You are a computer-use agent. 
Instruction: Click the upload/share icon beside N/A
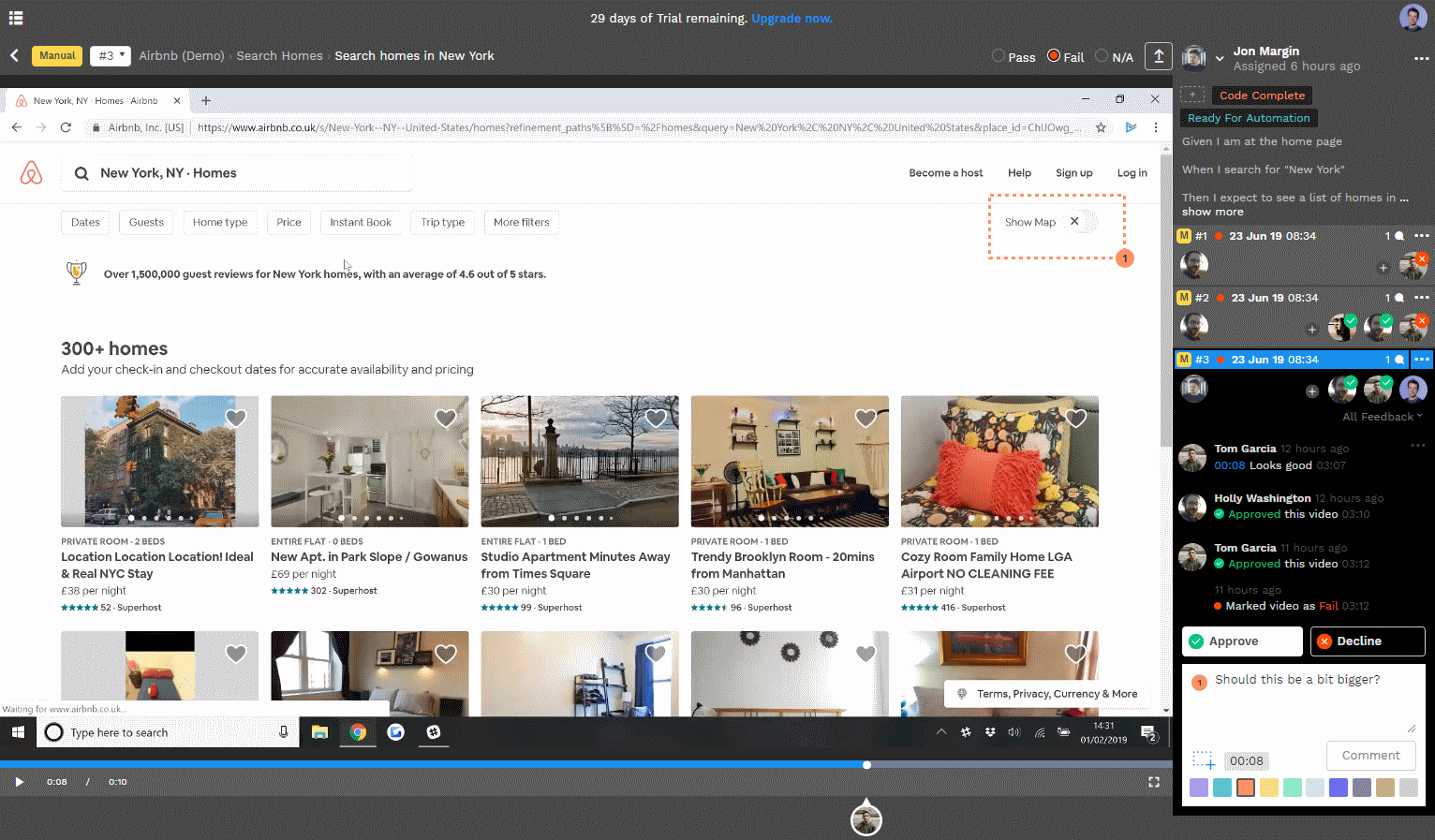(x=1159, y=56)
